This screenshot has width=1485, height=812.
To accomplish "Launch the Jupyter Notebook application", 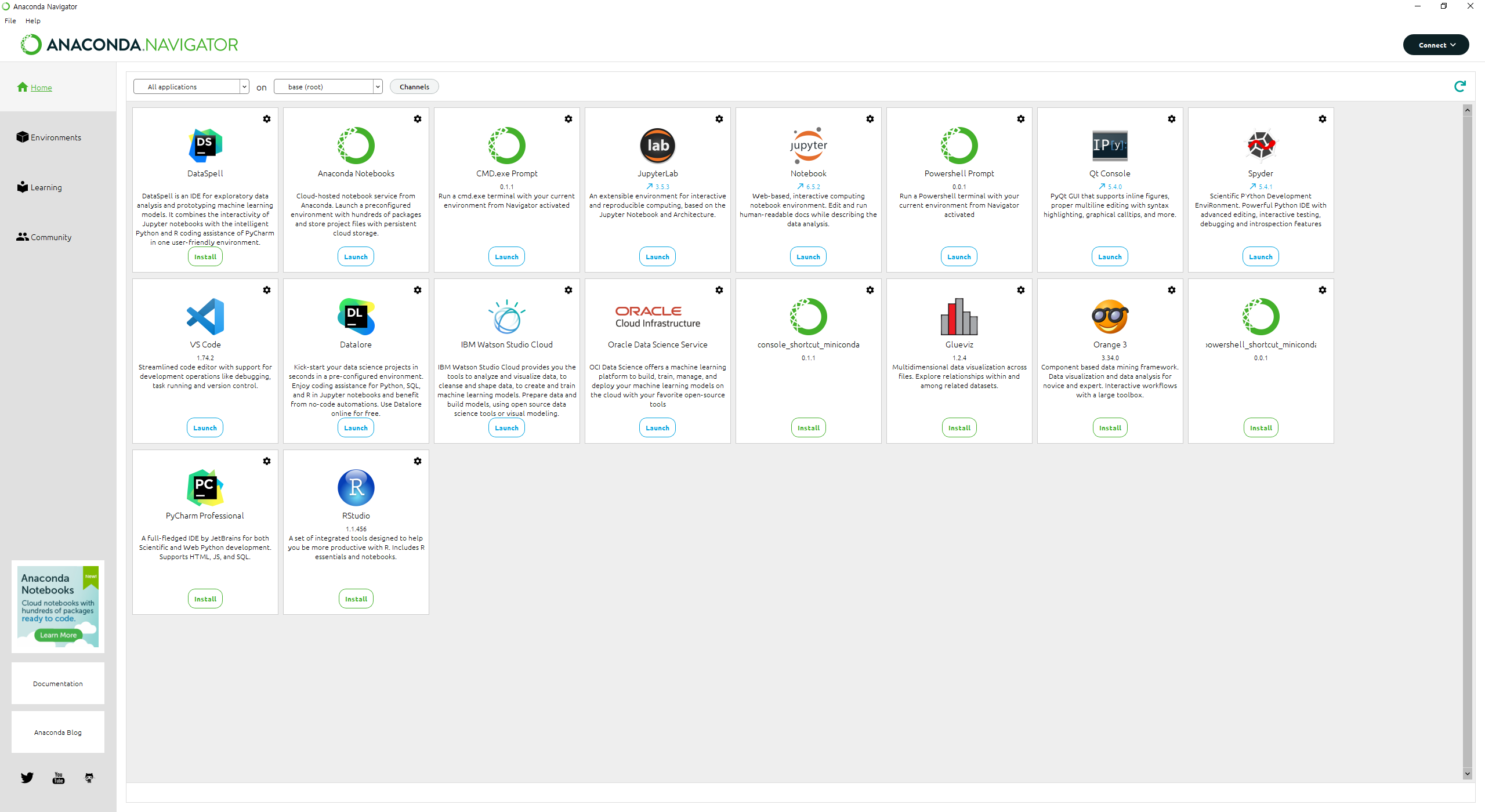I will point(808,256).
